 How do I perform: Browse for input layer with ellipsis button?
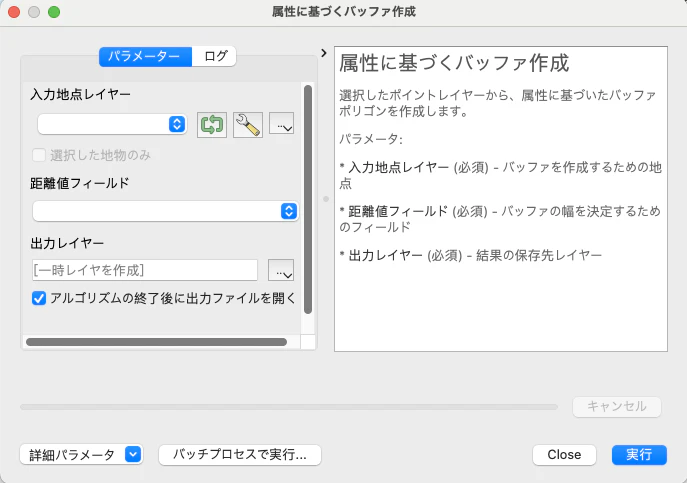coord(281,124)
